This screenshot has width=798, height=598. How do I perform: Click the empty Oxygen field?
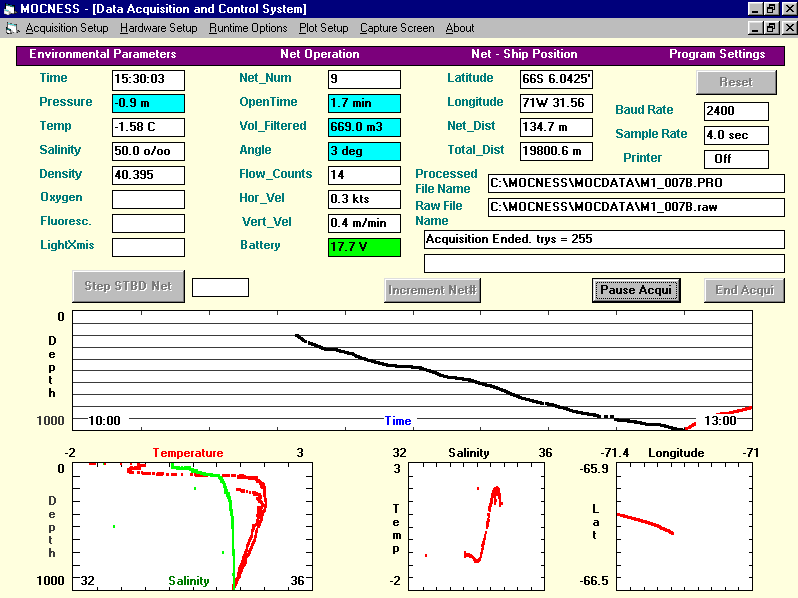pos(148,199)
